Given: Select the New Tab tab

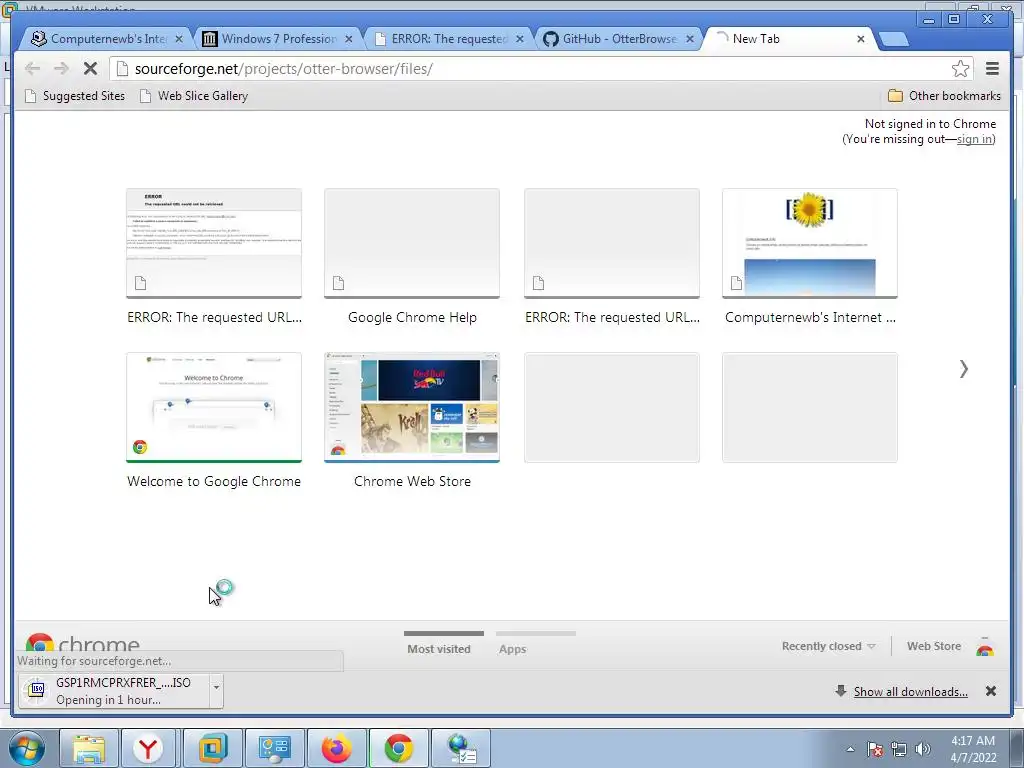Looking at the screenshot, I should click(x=787, y=39).
